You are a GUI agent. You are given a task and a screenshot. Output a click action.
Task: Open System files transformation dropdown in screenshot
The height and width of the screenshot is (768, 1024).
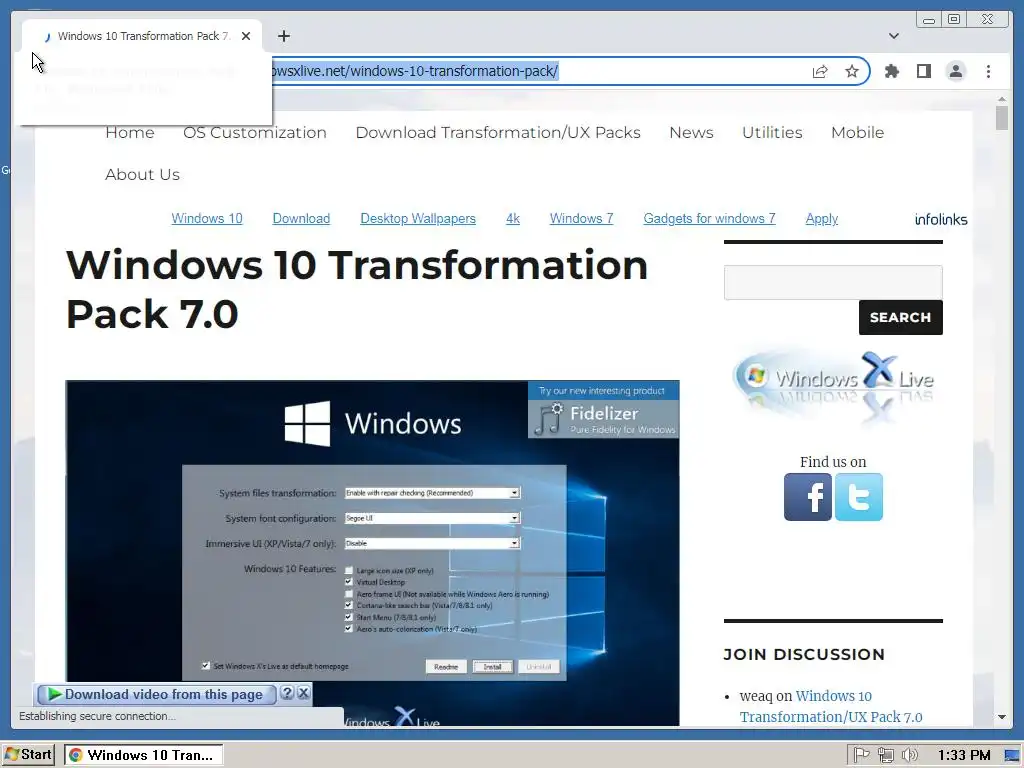[432, 493]
